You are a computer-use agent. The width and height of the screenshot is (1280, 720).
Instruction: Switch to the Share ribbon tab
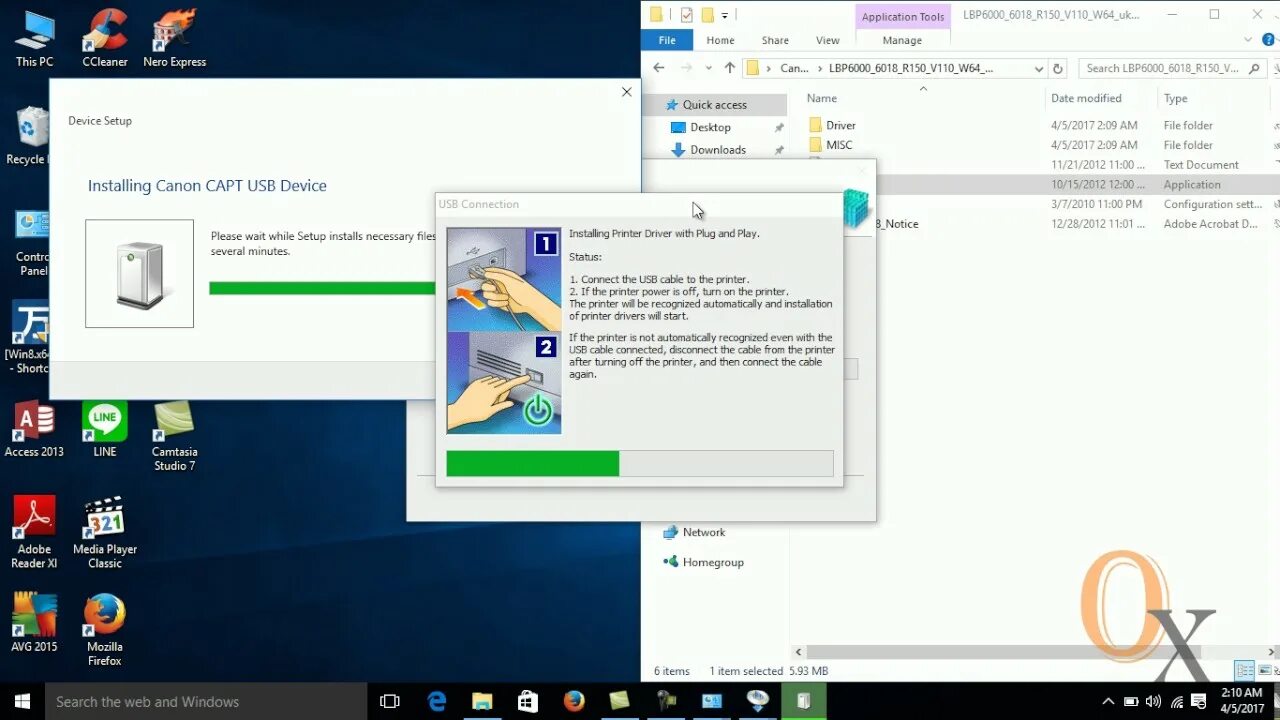pyautogui.click(x=775, y=40)
